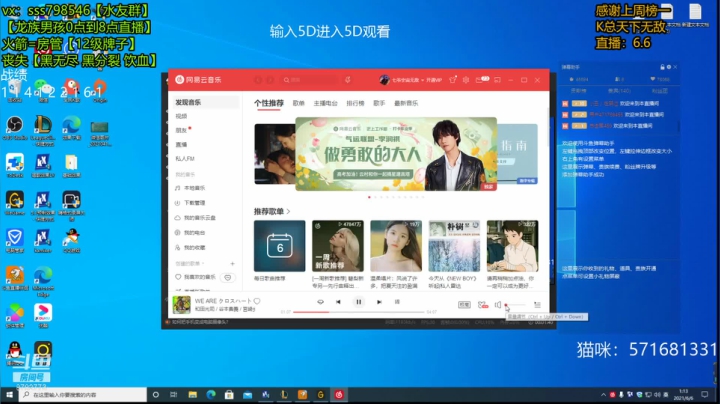Image resolution: width=720 pixels, height=404 pixels.
Task: Open the anime boy studying playlist card
Action: pyautogui.click(x=512, y=246)
